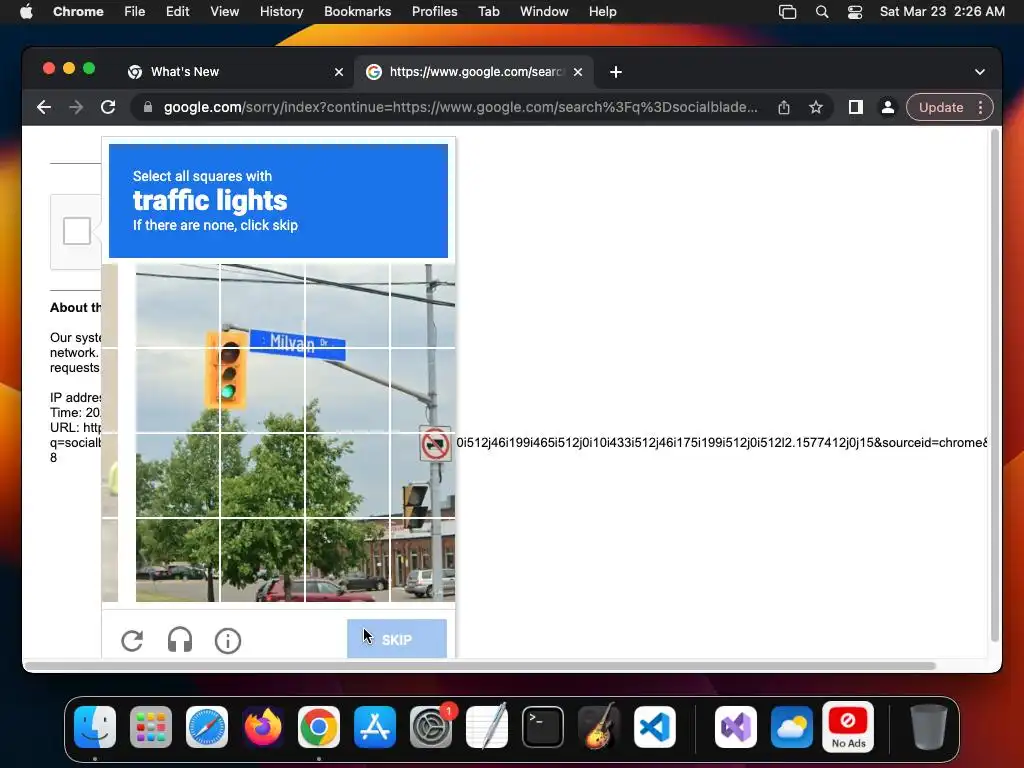Click the horizontal scrollbar at window bottom
This screenshot has width=1024, height=768.
[480, 666]
